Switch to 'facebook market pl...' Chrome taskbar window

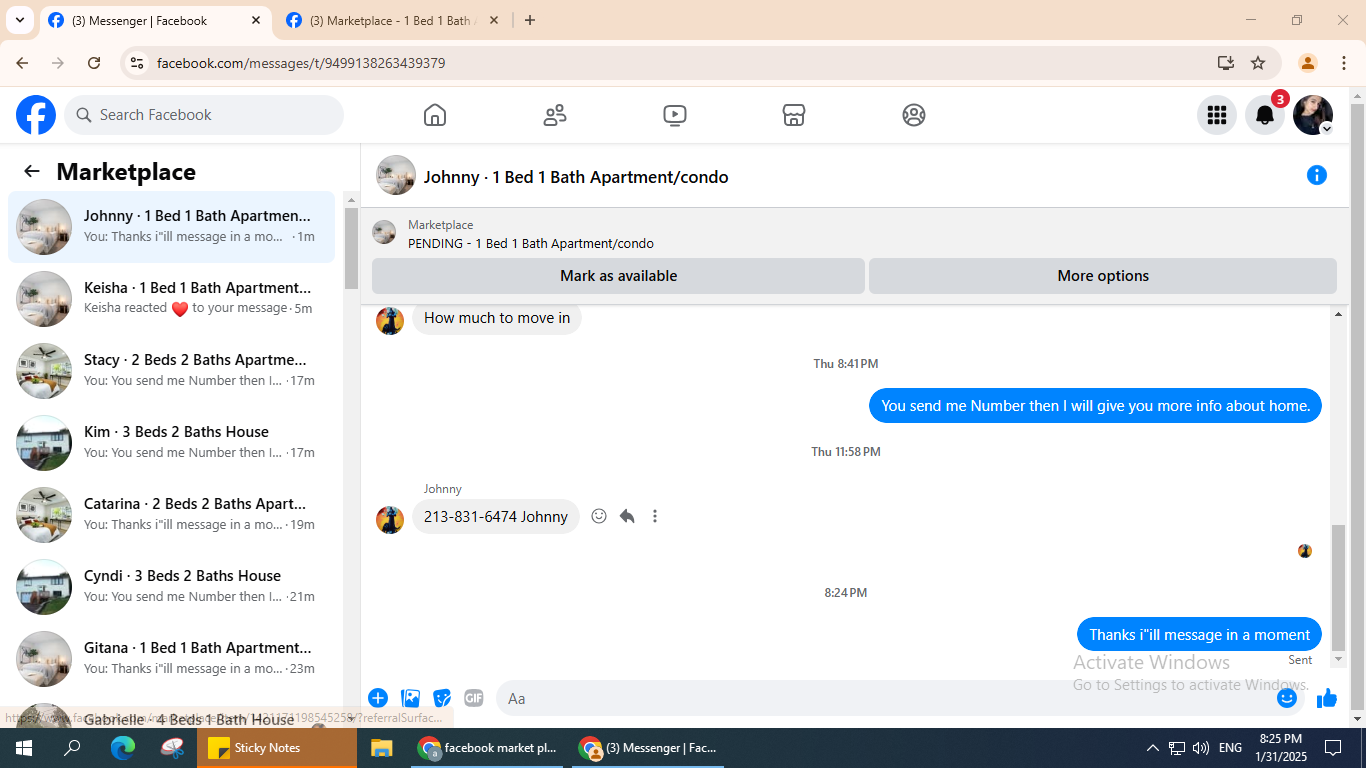click(x=489, y=748)
